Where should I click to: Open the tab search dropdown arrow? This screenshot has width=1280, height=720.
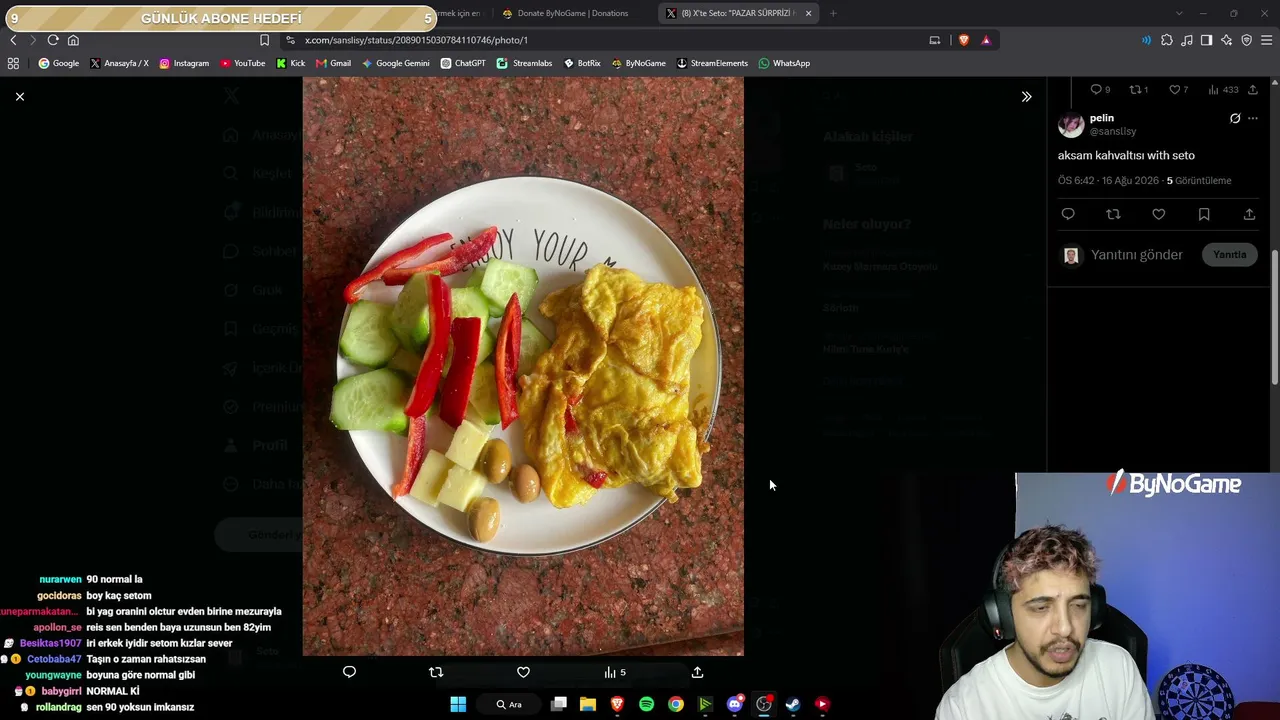[1179, 13]
